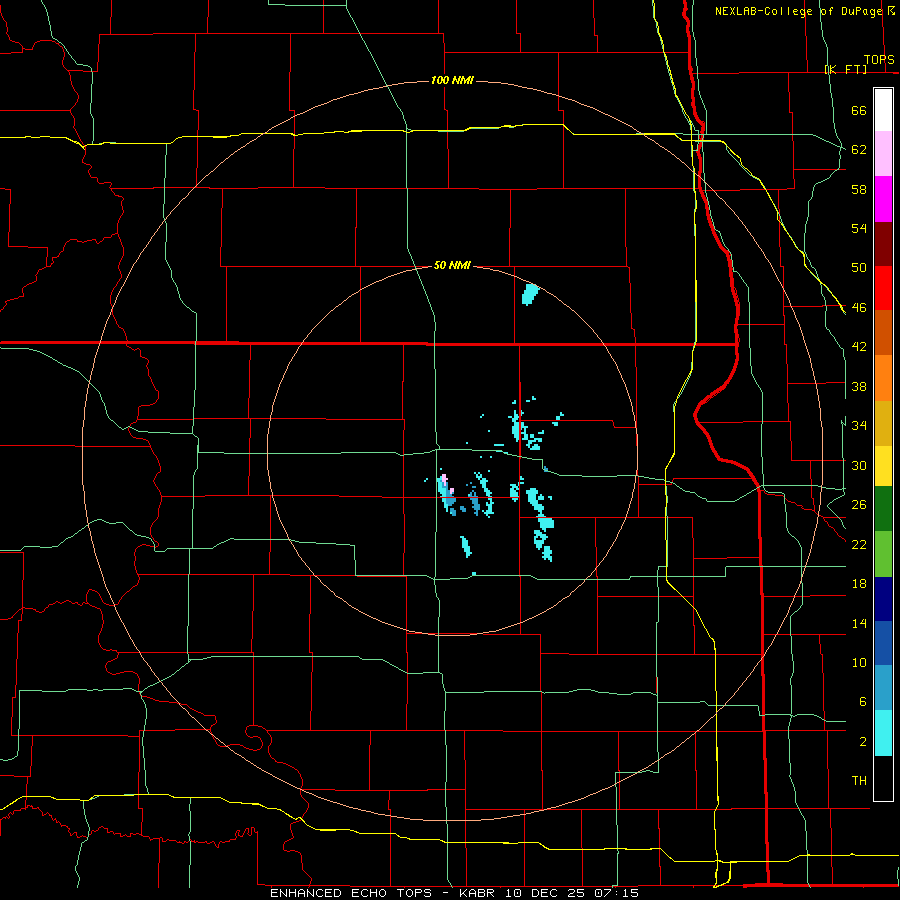Click the navy 22 kft legend swatch
Viewport: 900px width, 900px height.
pos(883,599)
